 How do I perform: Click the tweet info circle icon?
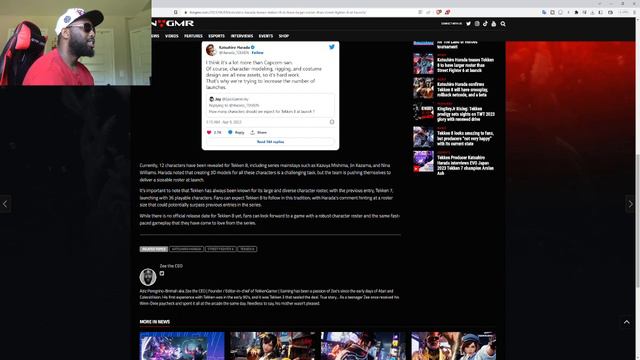(332, 122)
